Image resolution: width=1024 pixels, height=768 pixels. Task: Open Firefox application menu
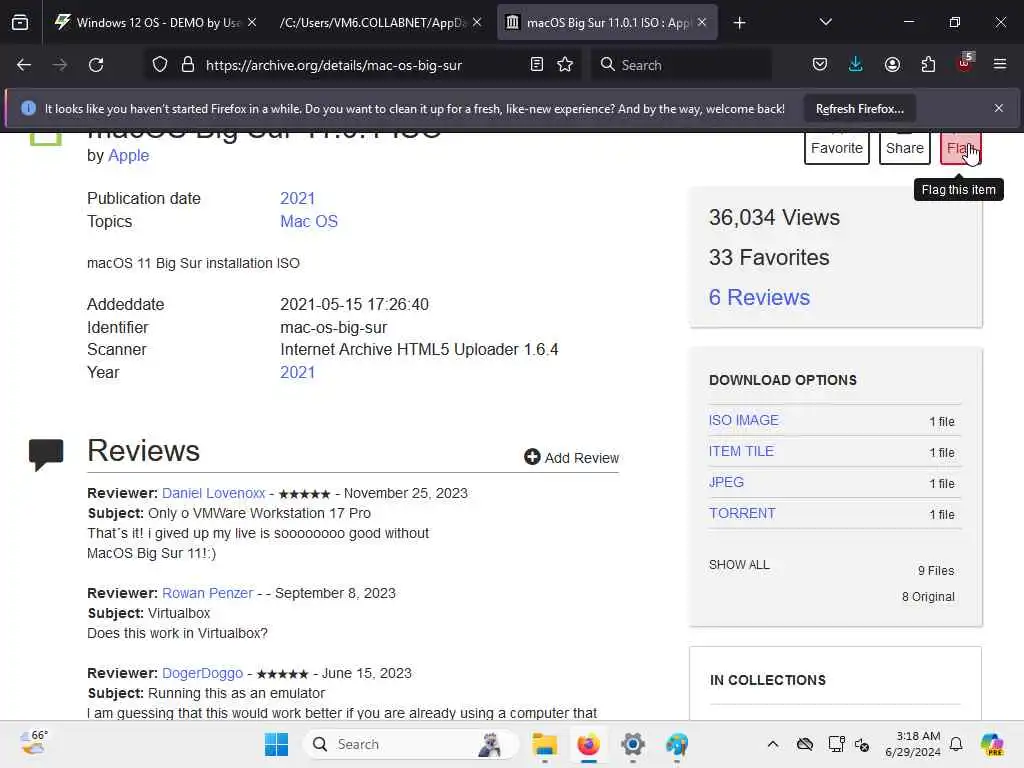tap(1000, 65)
